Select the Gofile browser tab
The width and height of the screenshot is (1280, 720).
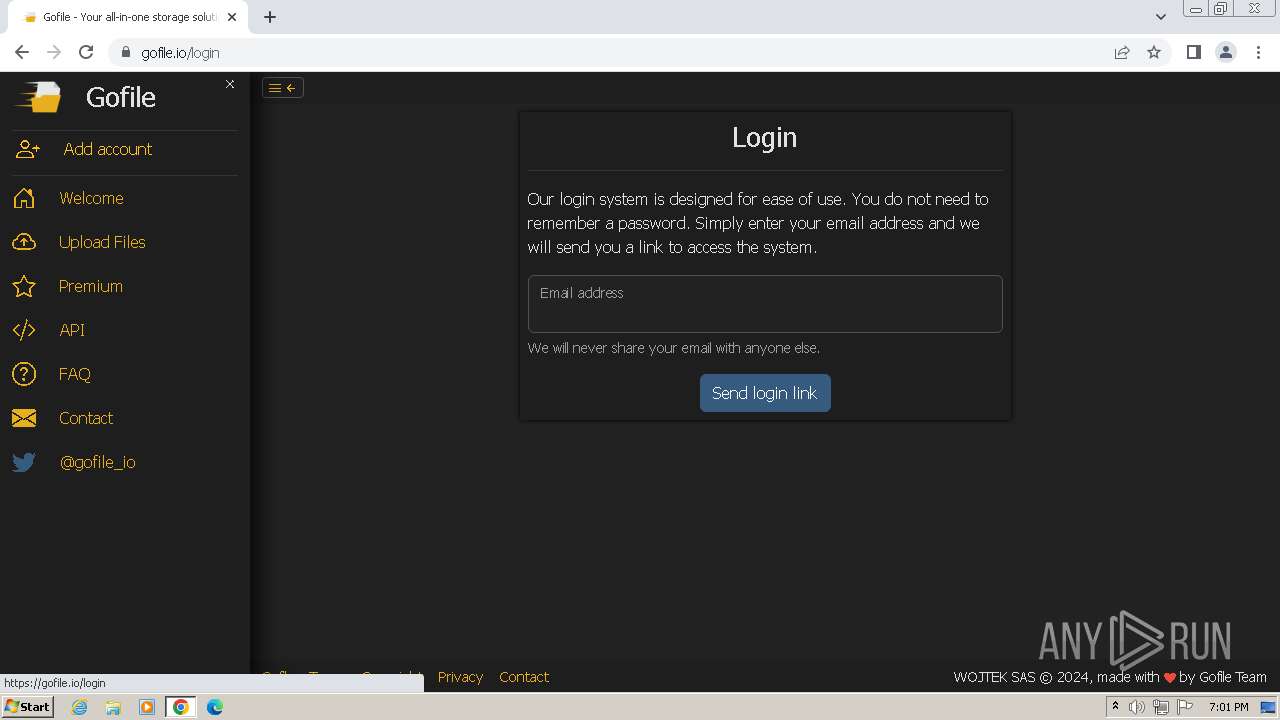(x=130, y=17)
